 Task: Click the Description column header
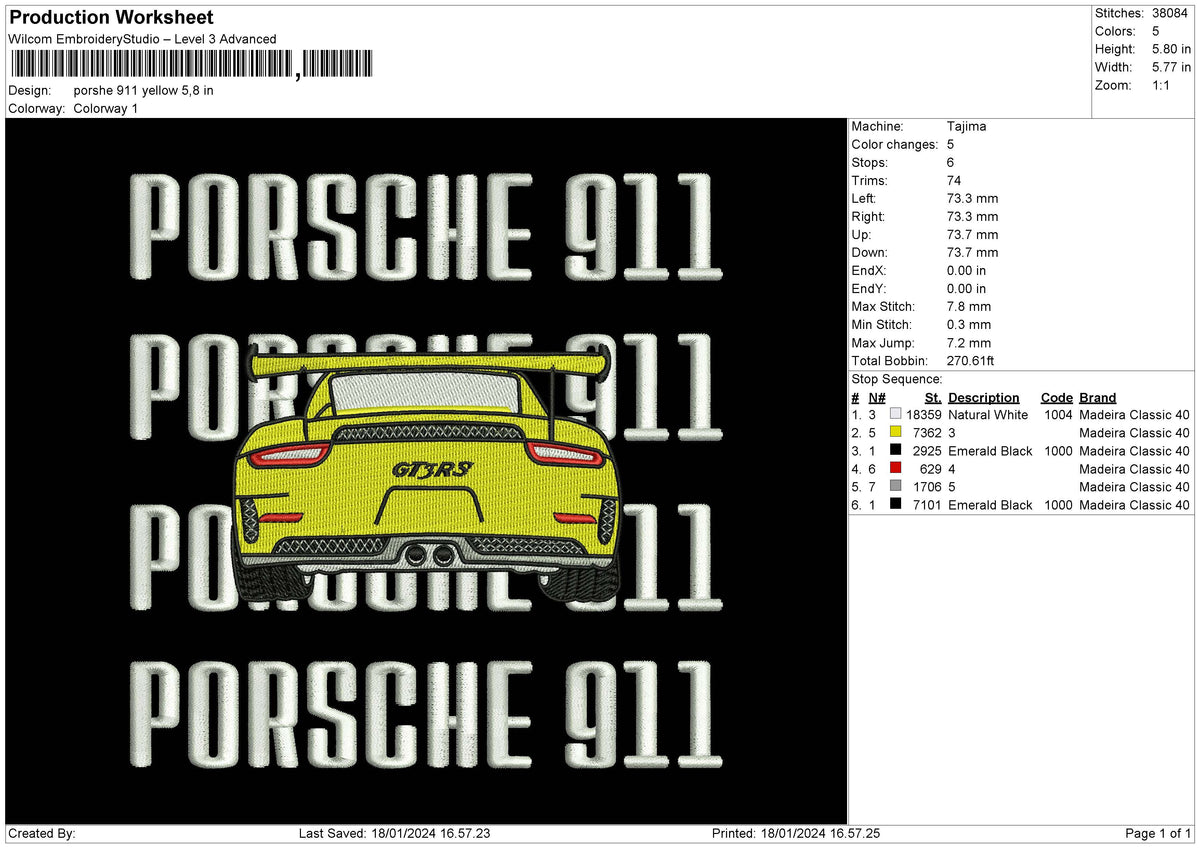[x=984, y=398]
